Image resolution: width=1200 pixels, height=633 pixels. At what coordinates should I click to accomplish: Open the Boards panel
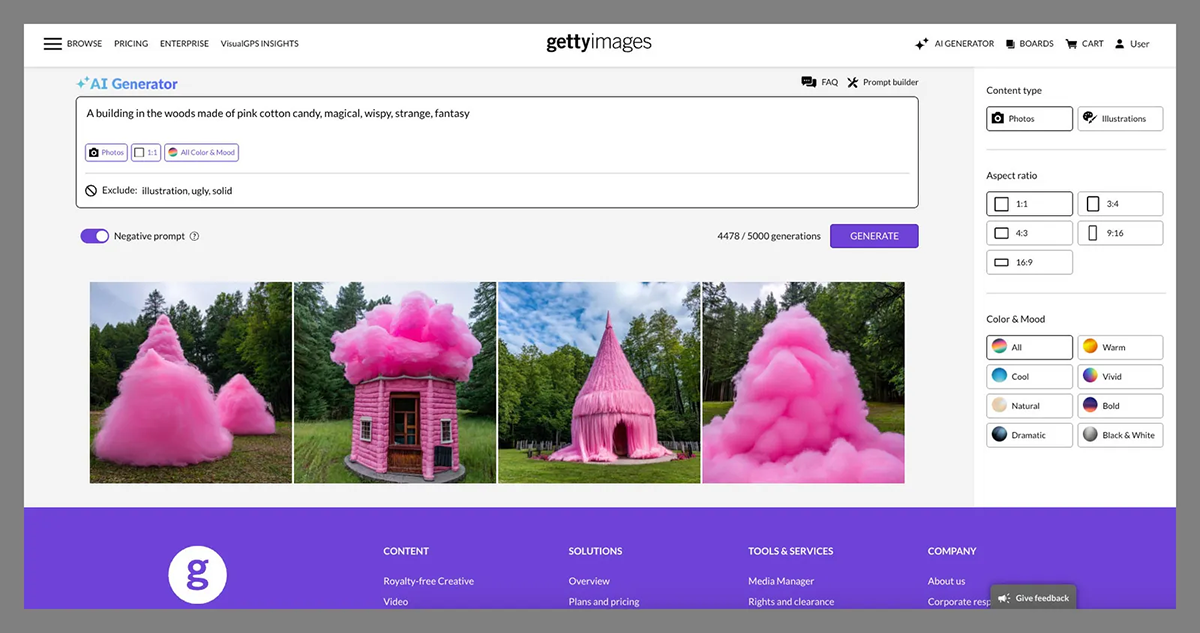[x=1029, y=43]
